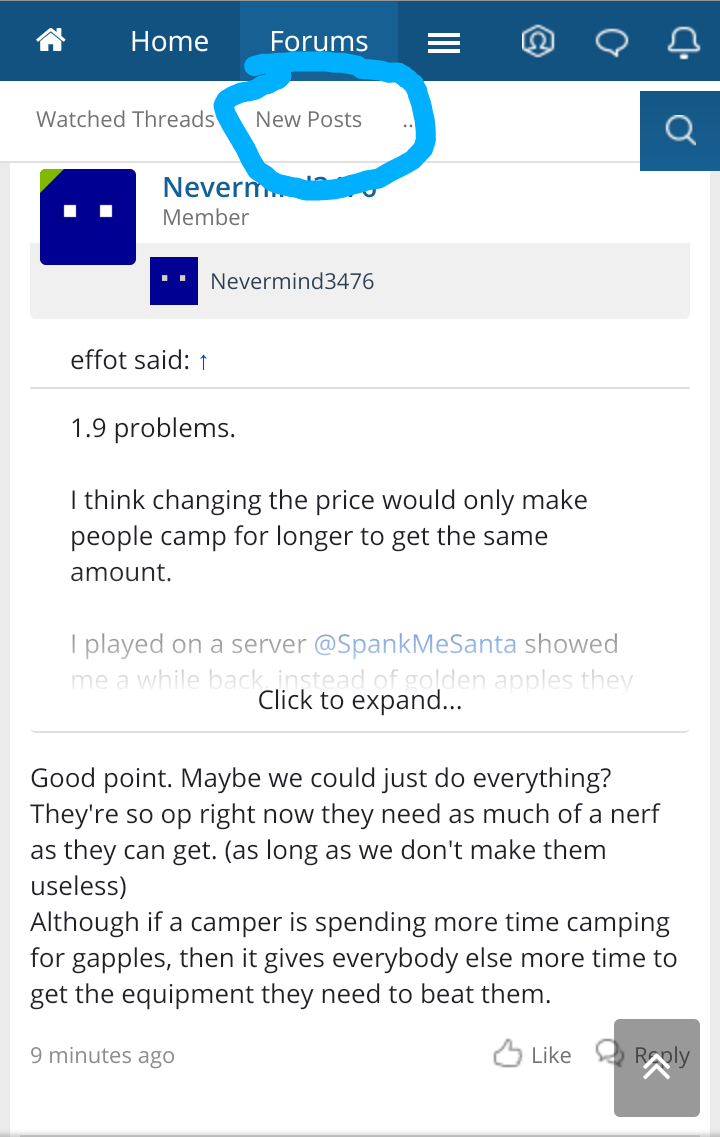720x1137 pixels.
Task: Click the small Nevermind3476 avatar thumbnail
Action: [174, 281]
